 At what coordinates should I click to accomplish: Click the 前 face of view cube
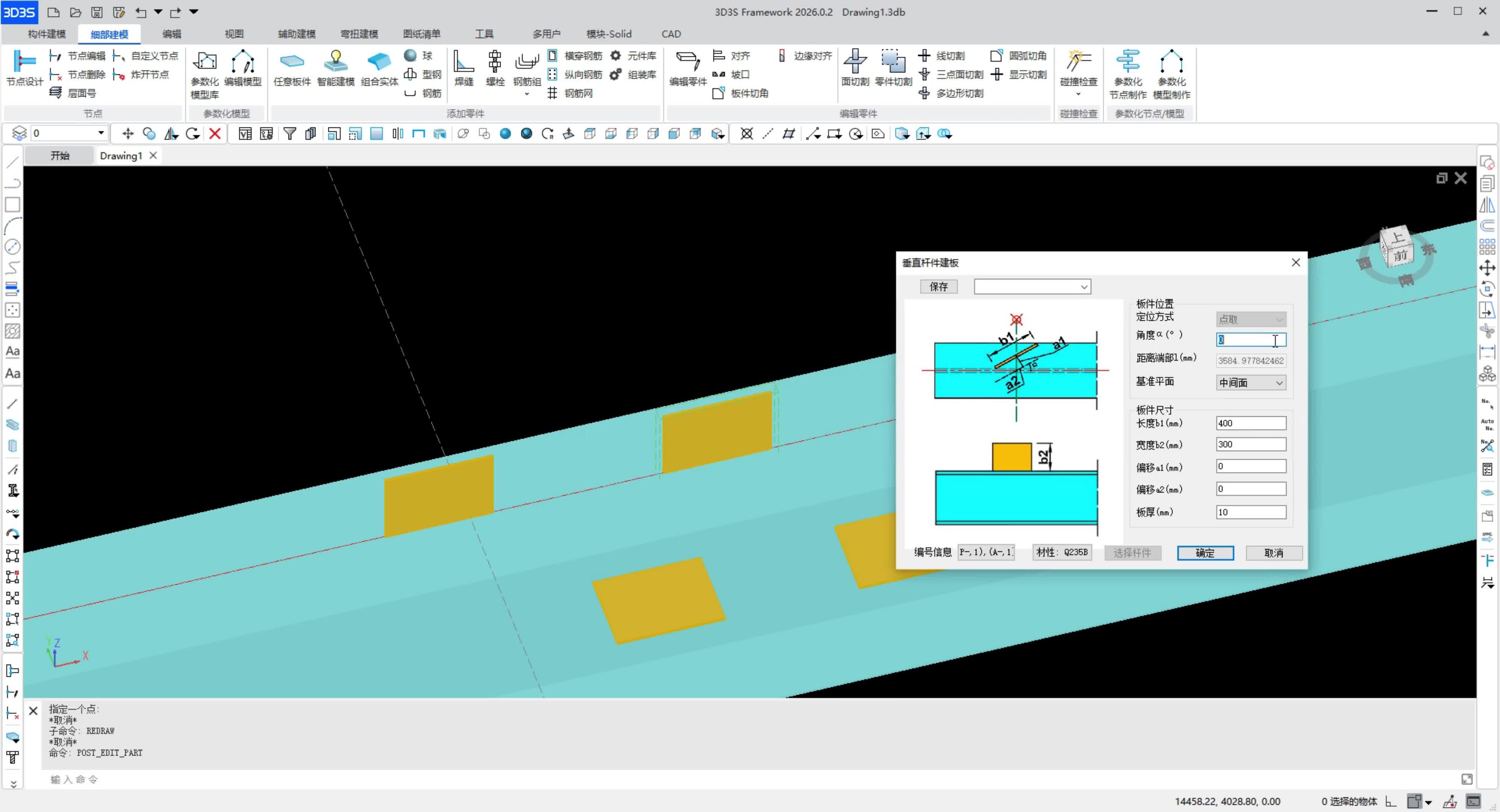(x=1400, y=256)
